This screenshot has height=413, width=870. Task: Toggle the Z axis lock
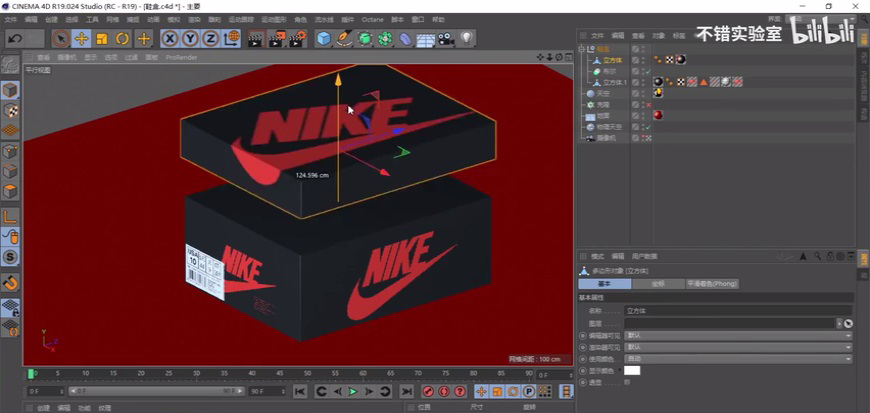(211, 39)
